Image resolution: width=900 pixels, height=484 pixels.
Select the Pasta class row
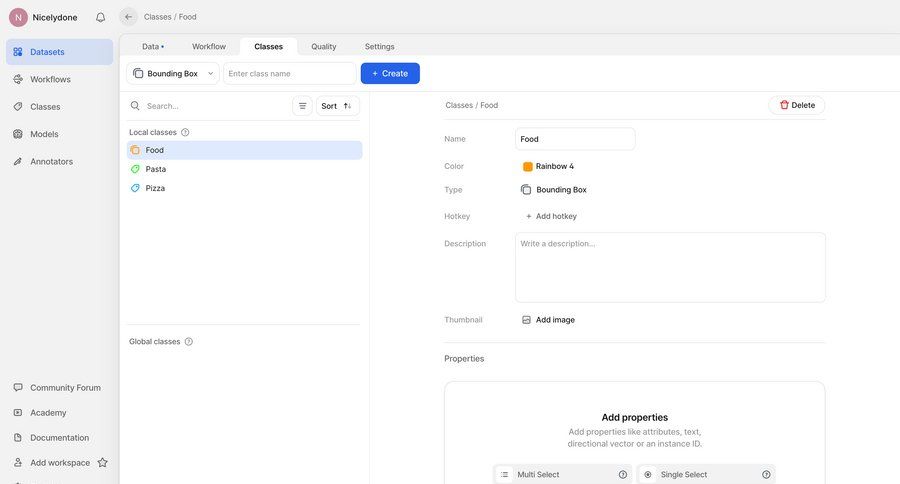245,169
